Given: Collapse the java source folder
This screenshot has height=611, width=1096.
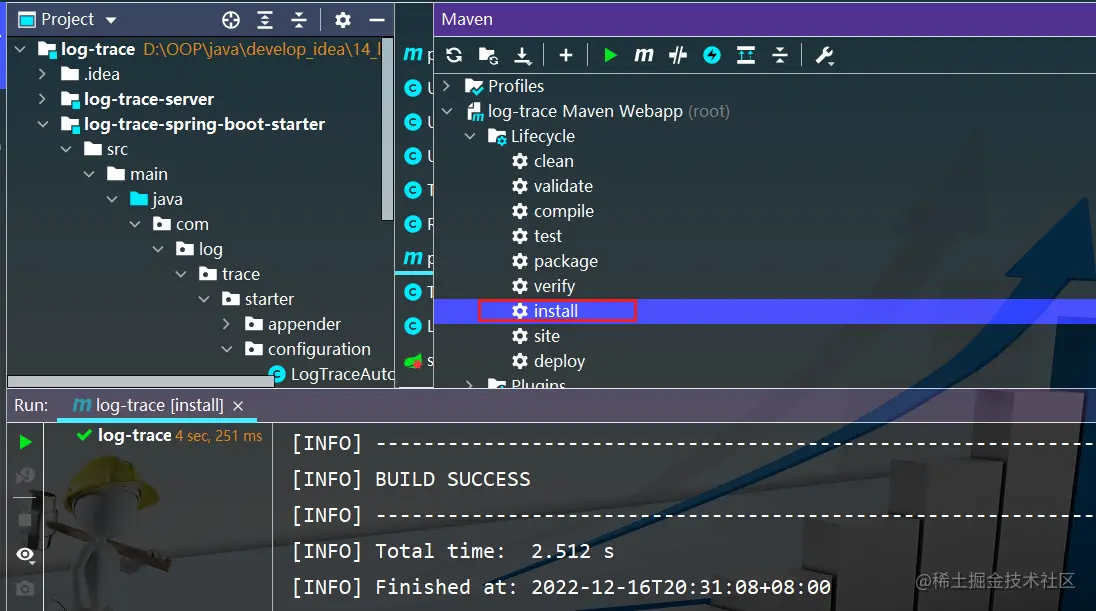Looking at the screenshot, I should (112, 199).
